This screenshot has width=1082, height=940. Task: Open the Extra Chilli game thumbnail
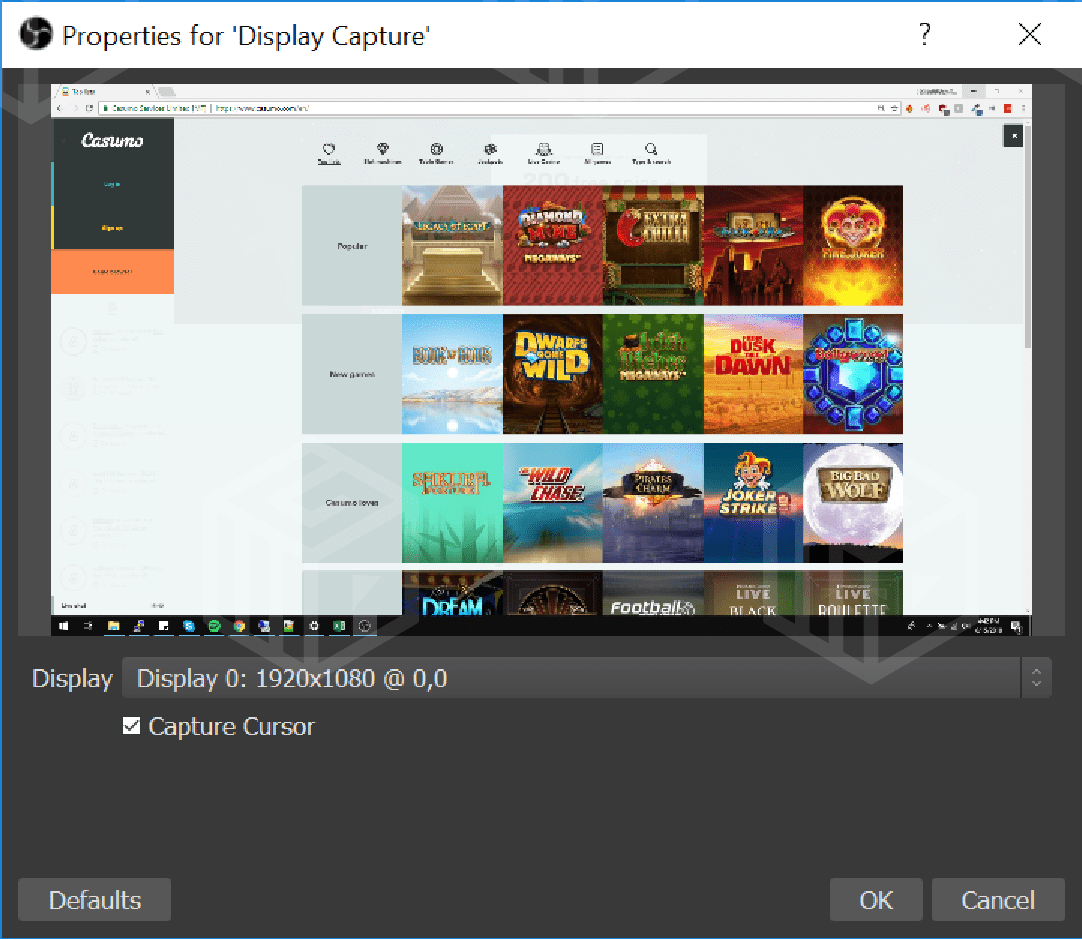[x=653, y=245]
